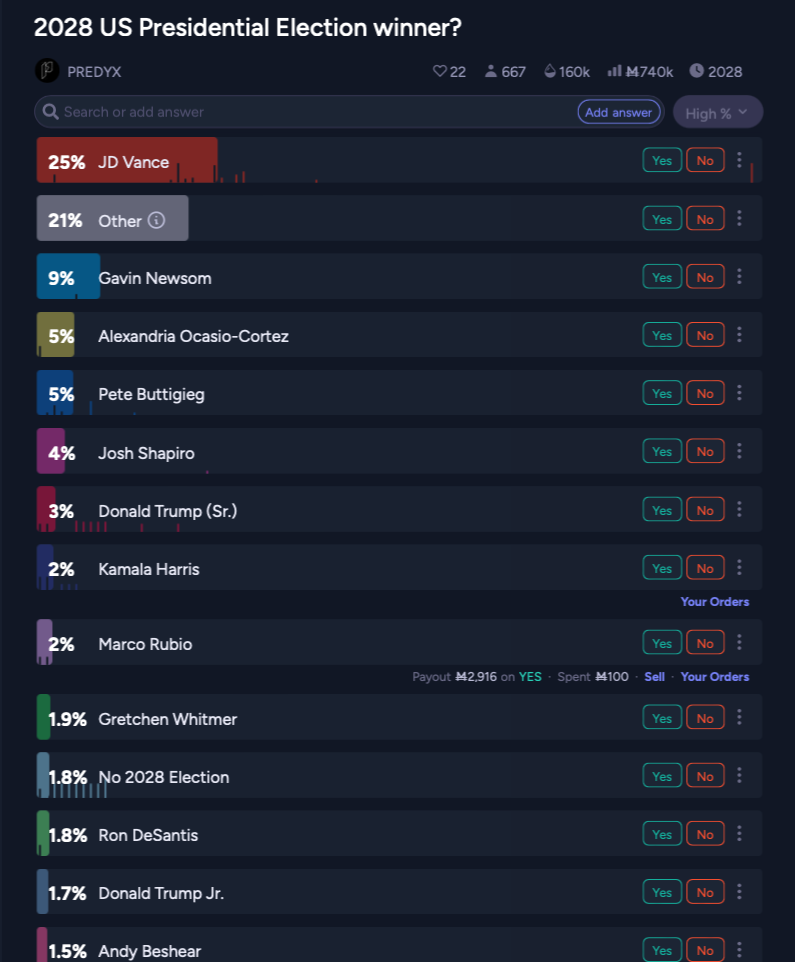Open the High % sort dropdown

click(x=717, y=113)
